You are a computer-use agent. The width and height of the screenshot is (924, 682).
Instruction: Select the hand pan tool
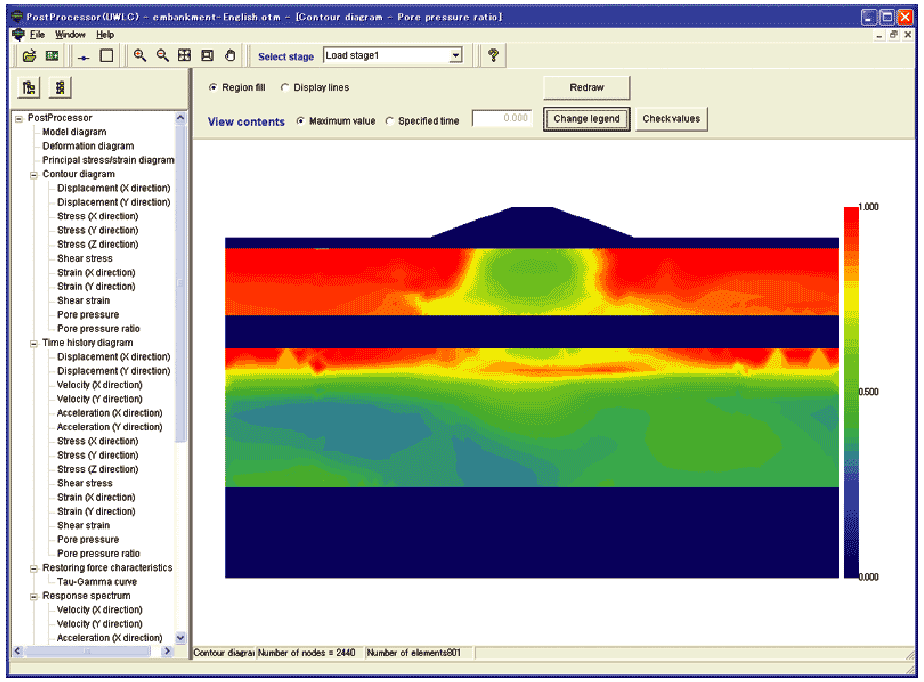point(230,55)
